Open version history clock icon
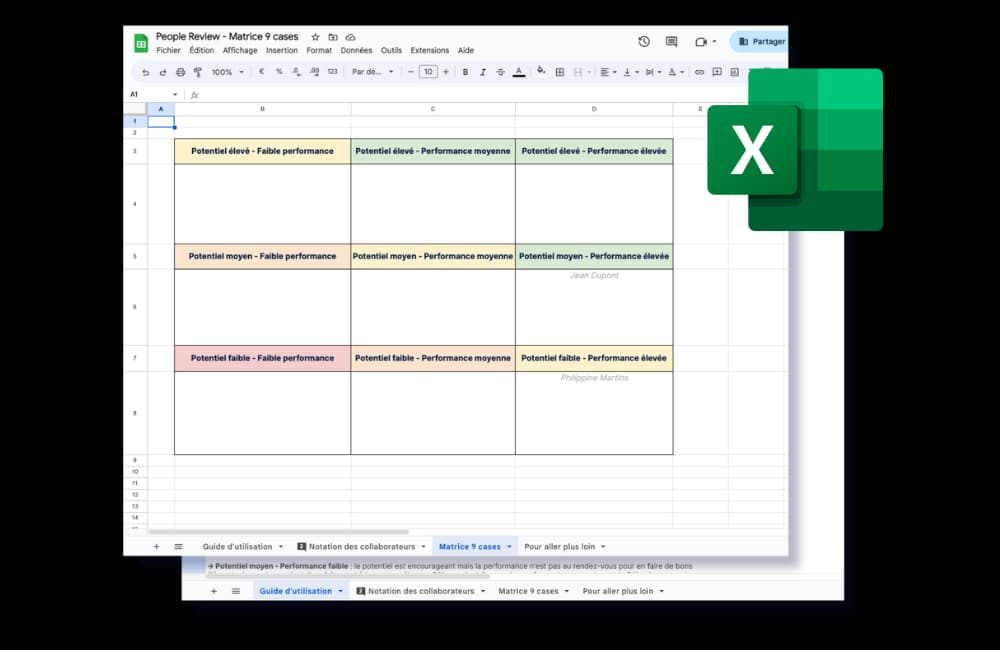 click(x=644, y=41)
